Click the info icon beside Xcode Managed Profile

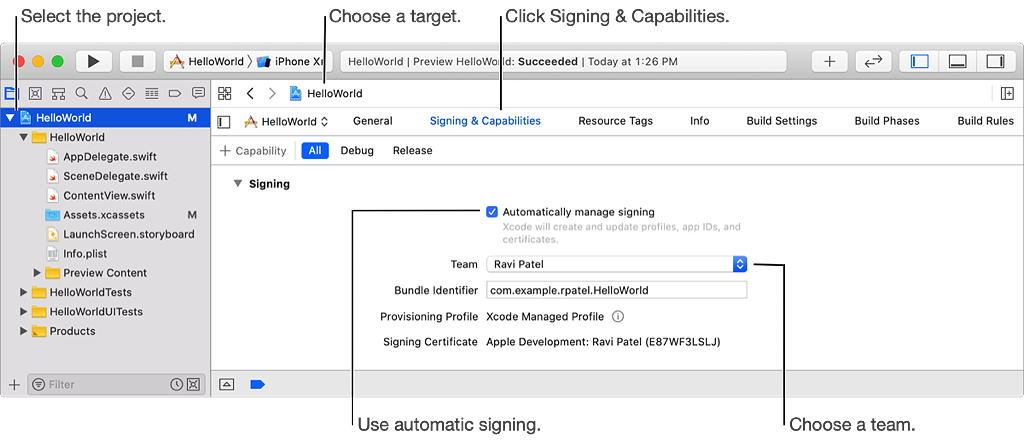click(618, 317)
